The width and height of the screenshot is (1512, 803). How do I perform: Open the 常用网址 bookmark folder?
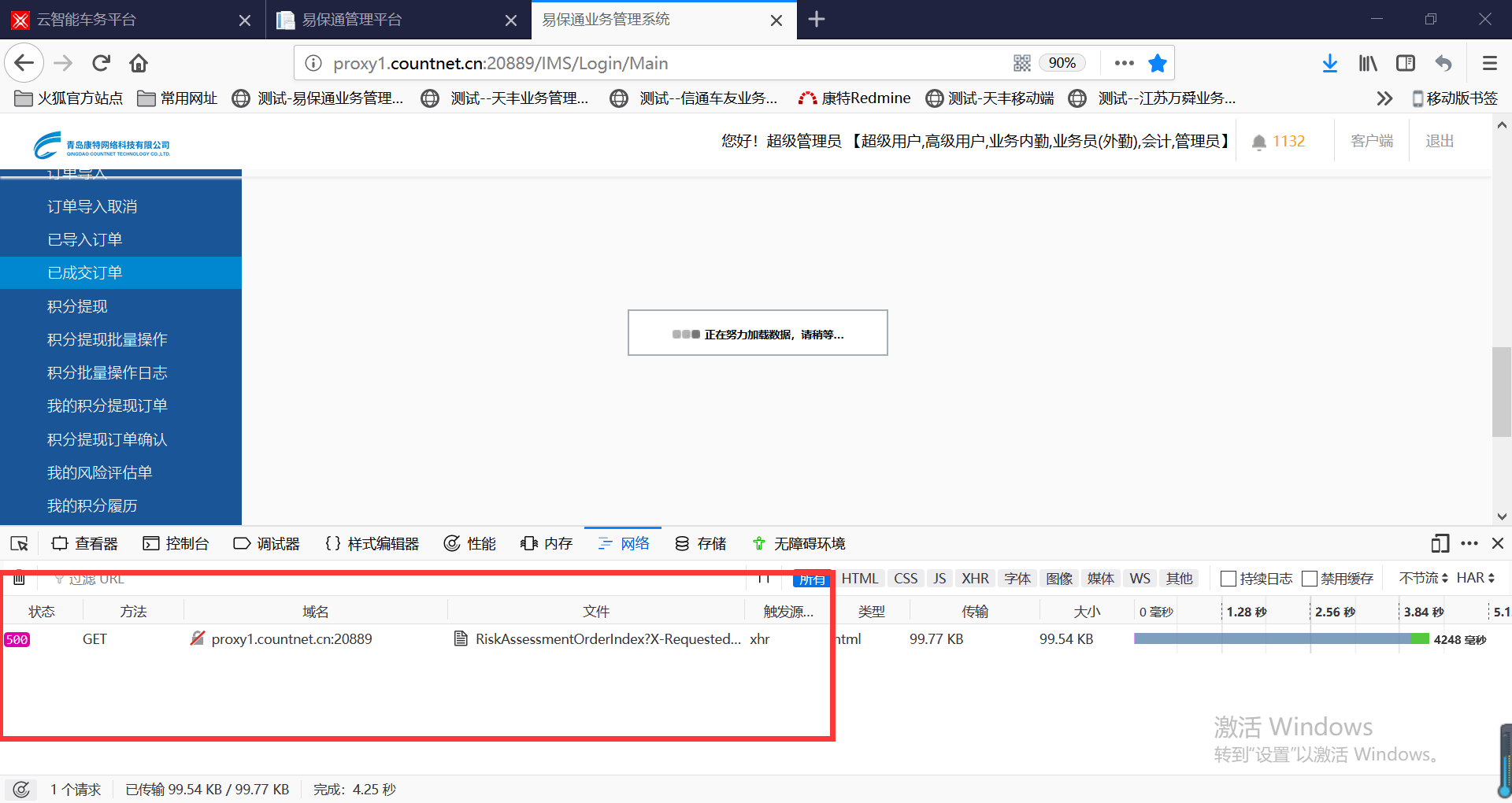[x=177, y=98]
